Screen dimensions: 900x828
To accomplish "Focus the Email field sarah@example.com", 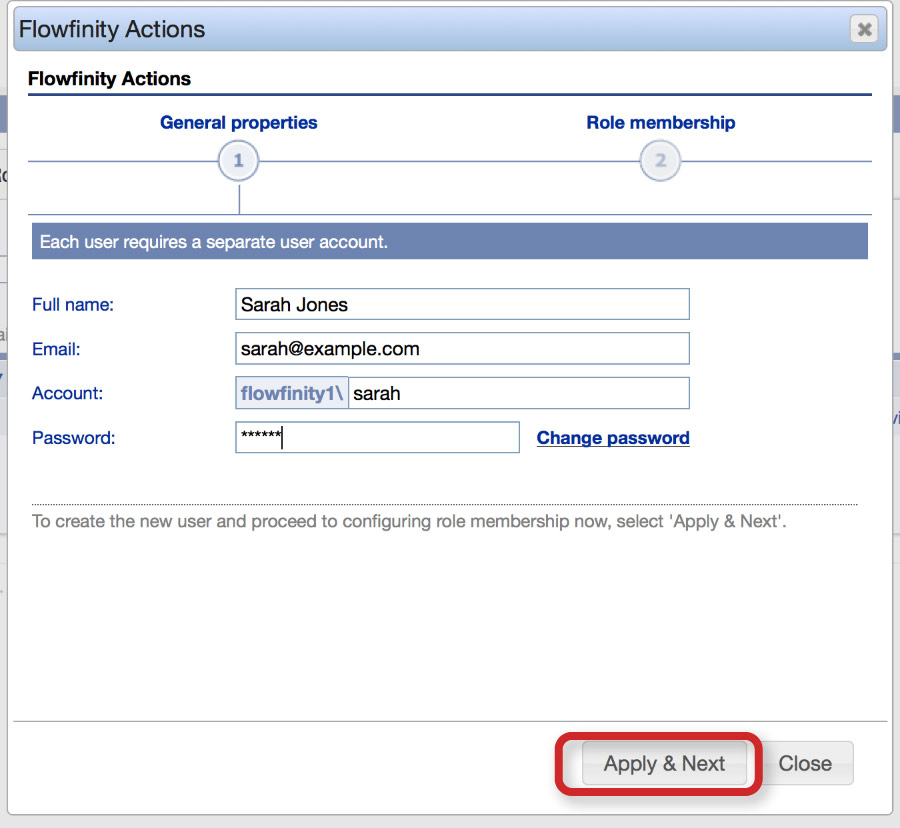I will tap(462, 348).
